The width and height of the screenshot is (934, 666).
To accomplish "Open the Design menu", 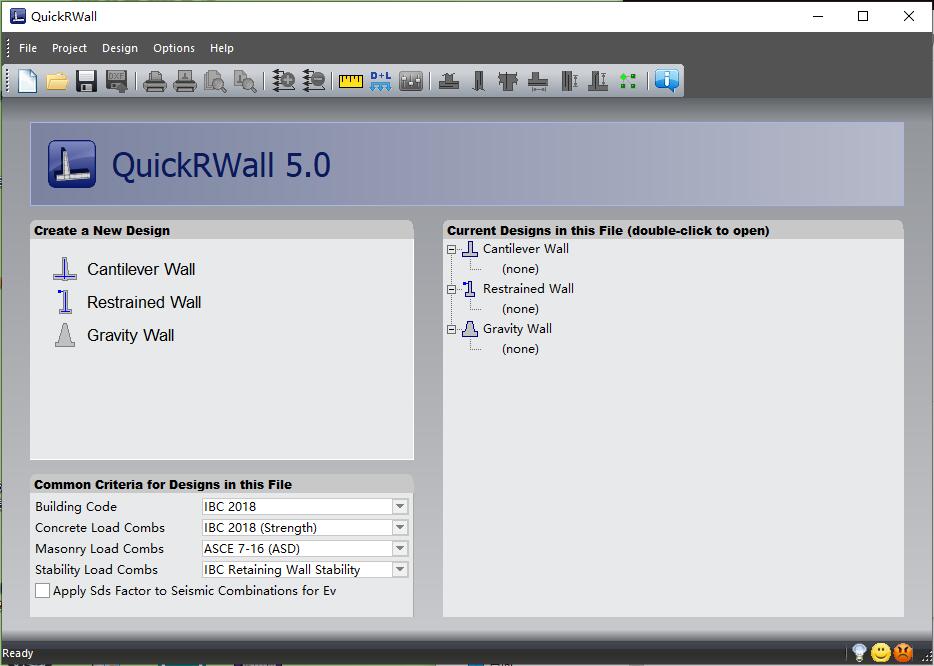I will [x=120, y=48].
